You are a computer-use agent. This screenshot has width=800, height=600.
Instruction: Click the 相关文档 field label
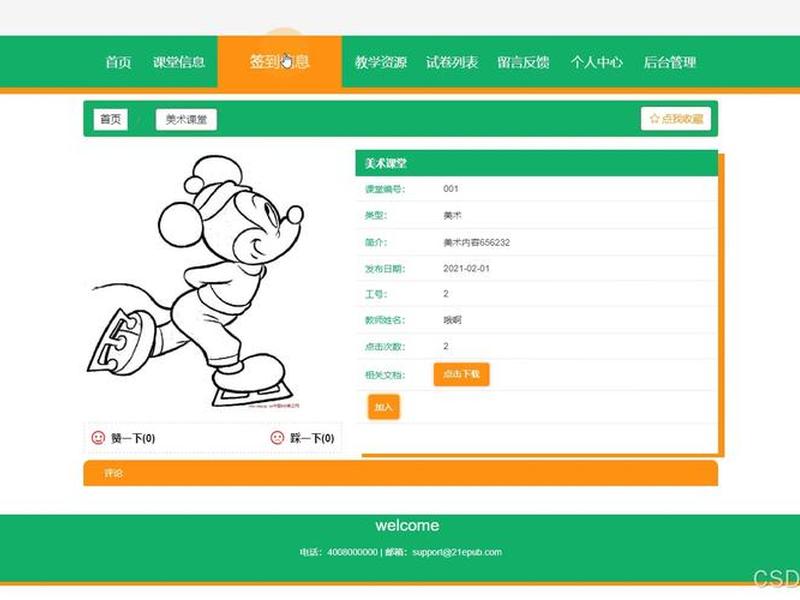point(385,375)
